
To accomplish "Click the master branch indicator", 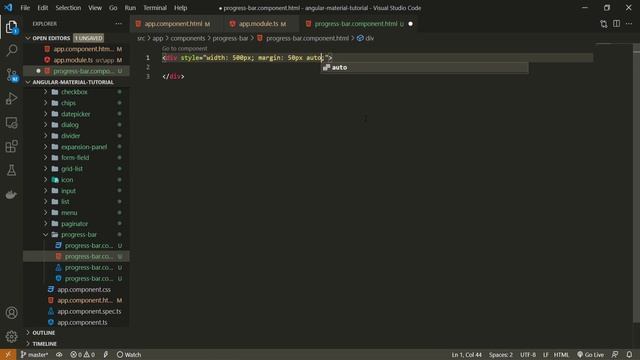I will pyautogui.click(x=34, y=355).
